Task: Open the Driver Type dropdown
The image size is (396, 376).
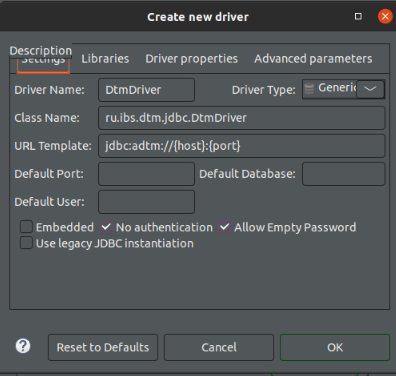Action: (x=370, y=89)
